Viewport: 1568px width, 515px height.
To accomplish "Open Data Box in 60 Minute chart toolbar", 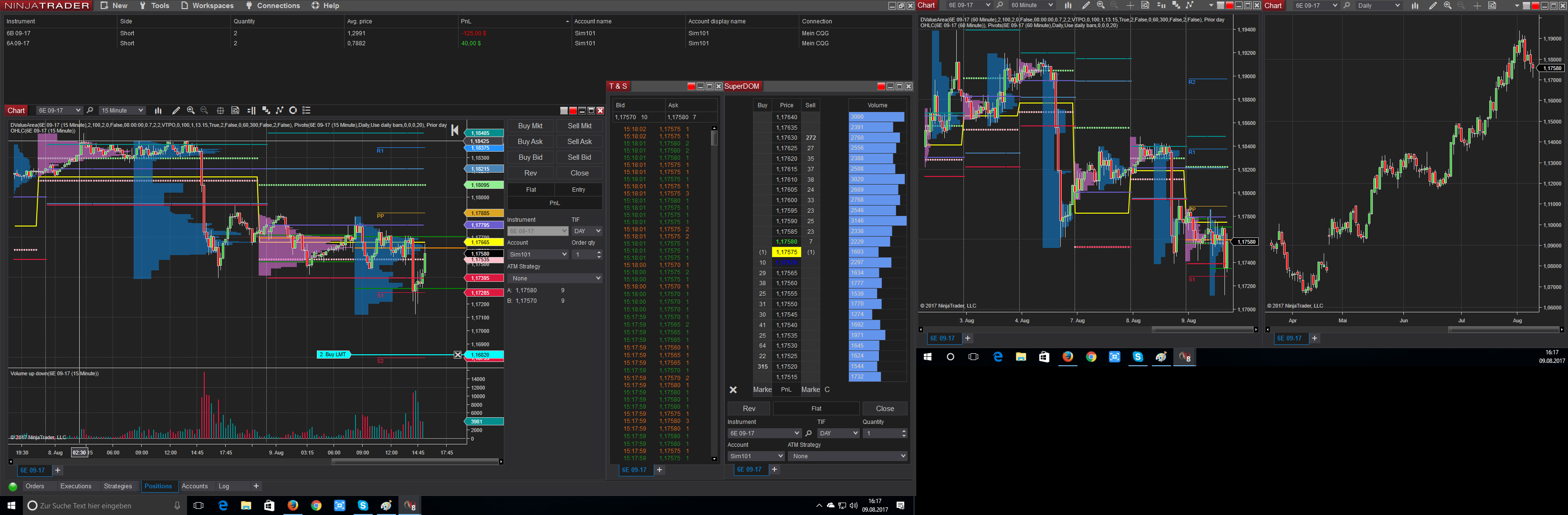I will coord(1145,5).
